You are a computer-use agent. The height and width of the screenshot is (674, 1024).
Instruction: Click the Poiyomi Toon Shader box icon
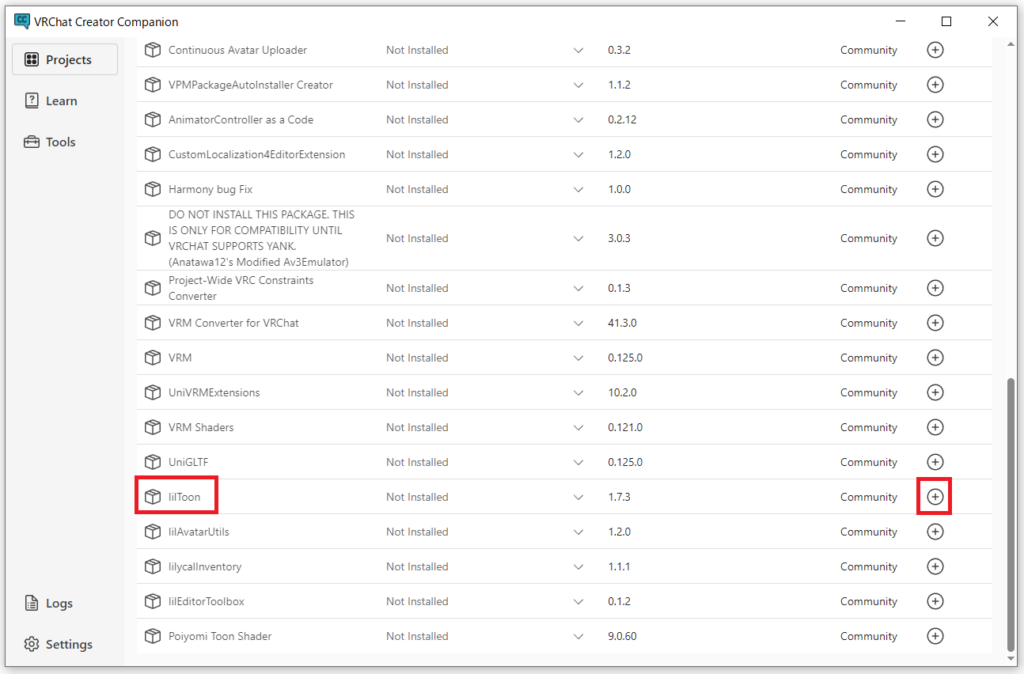pyautogui.click(x=153, y=636)
